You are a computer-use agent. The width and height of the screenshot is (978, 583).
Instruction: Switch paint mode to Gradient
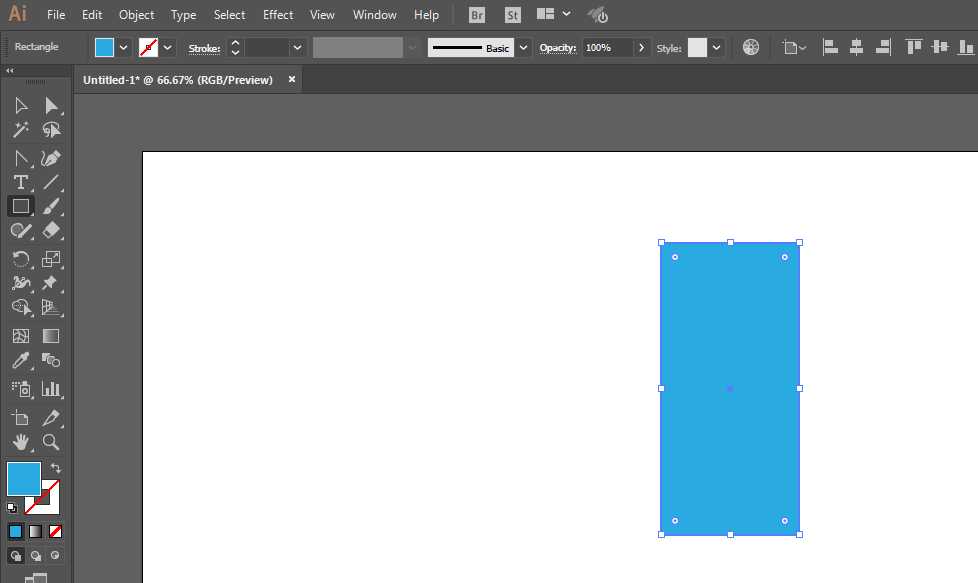coord(36,531)
